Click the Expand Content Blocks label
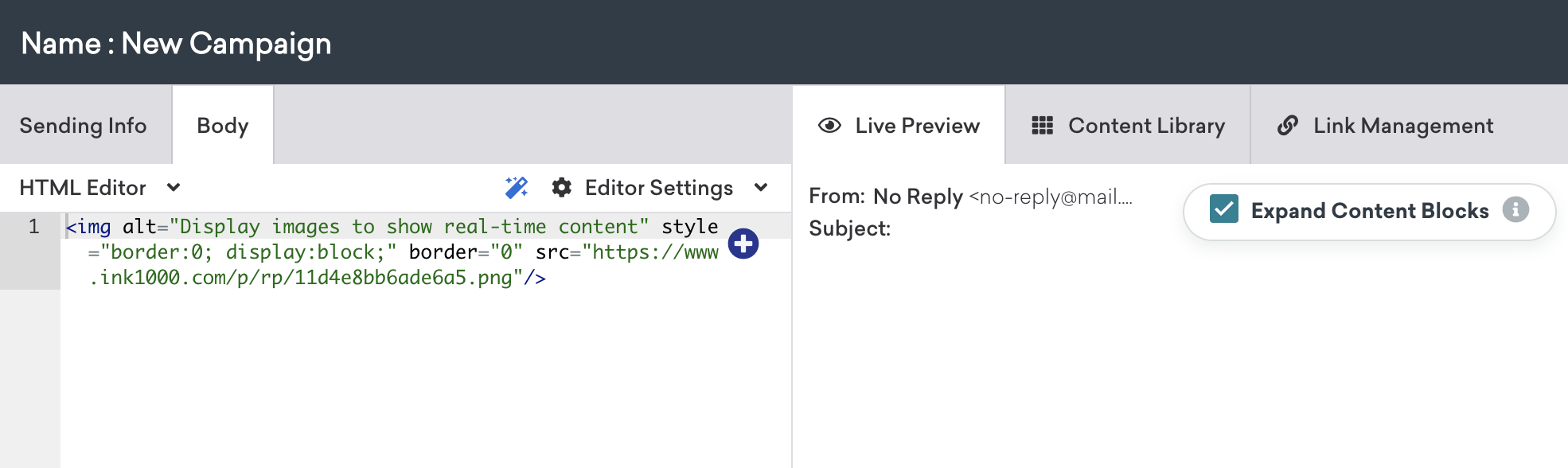1568x468 pixels. point(1369,211)
